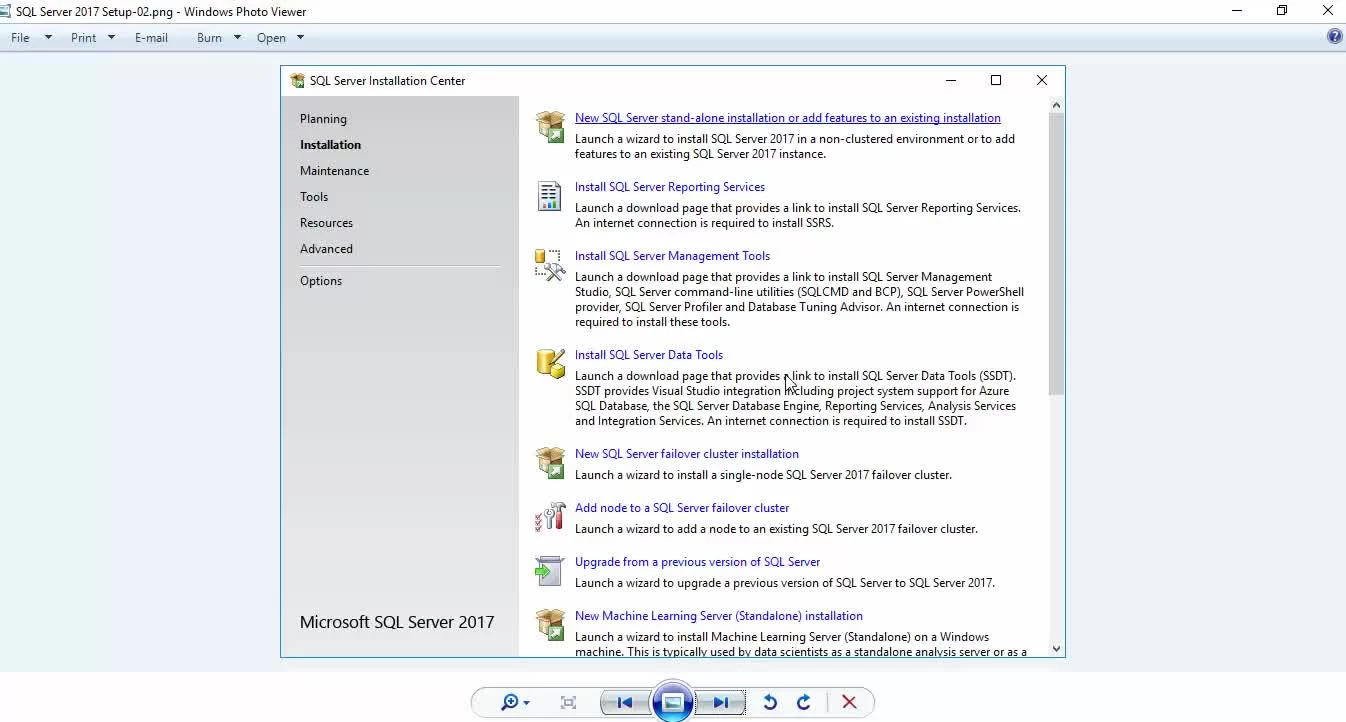
Task: Go to the next photo
Action: click(x=721, y=702)
